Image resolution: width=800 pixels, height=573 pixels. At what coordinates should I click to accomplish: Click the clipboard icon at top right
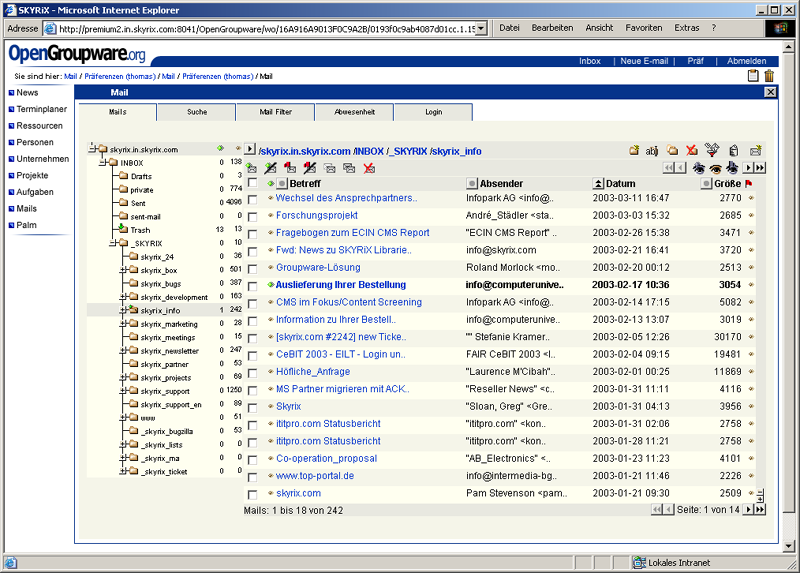(753, 76)
